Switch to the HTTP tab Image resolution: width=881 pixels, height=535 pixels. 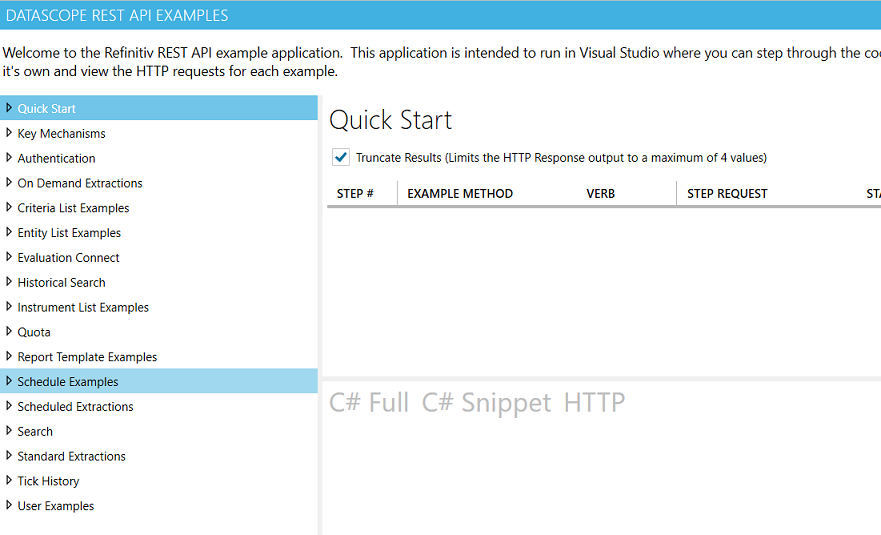tap(594, 402)
